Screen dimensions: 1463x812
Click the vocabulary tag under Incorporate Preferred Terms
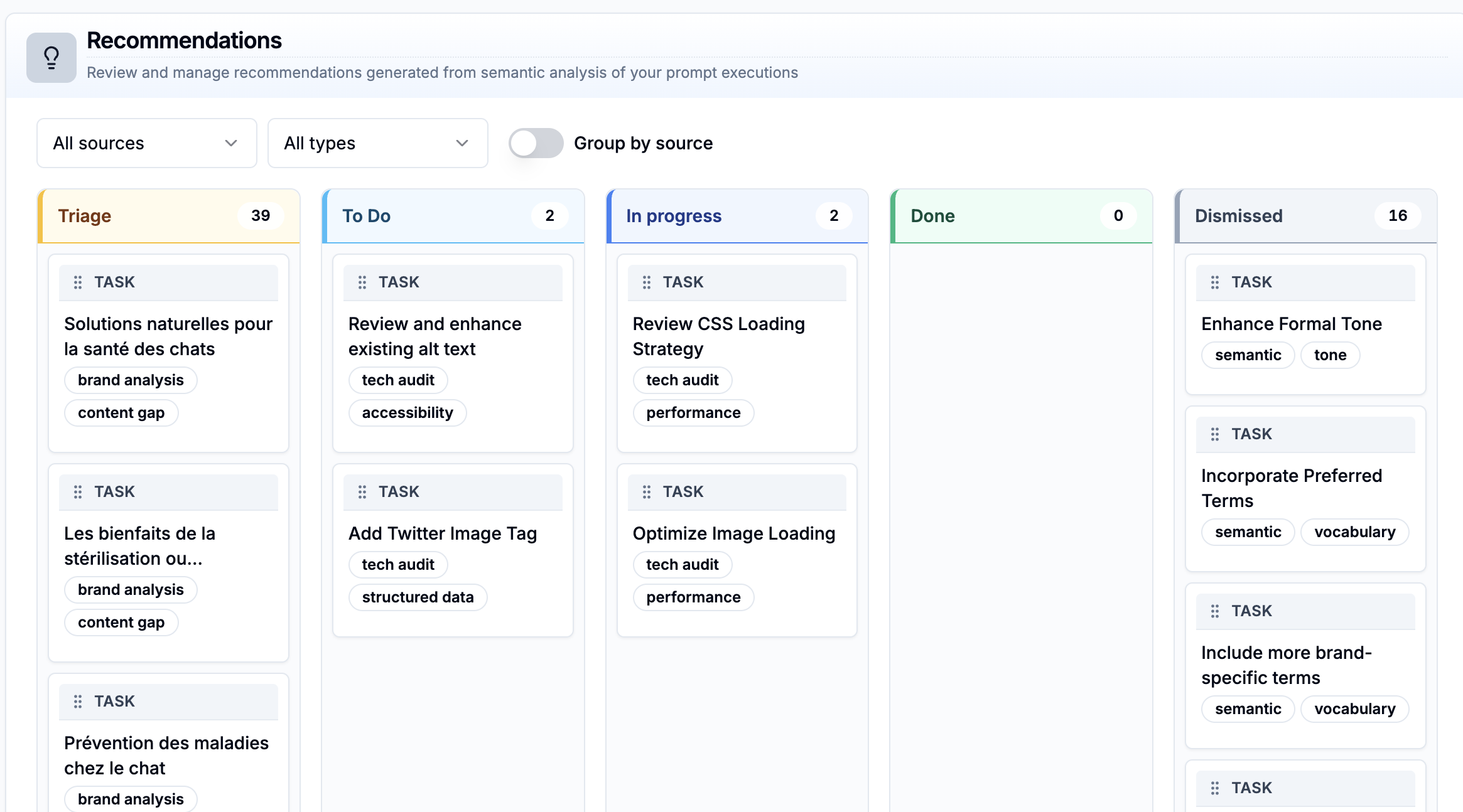1354,532
